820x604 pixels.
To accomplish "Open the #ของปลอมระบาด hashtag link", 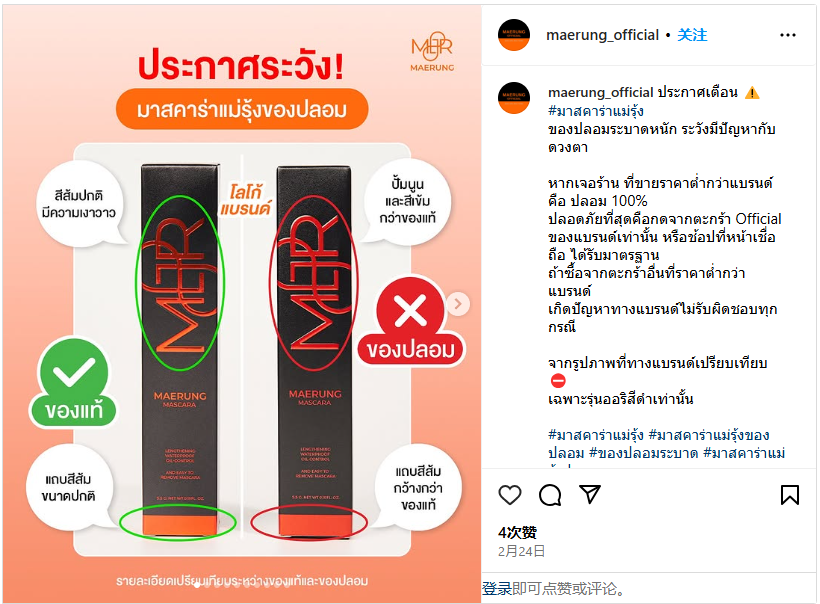I will (x=643, y=453).
